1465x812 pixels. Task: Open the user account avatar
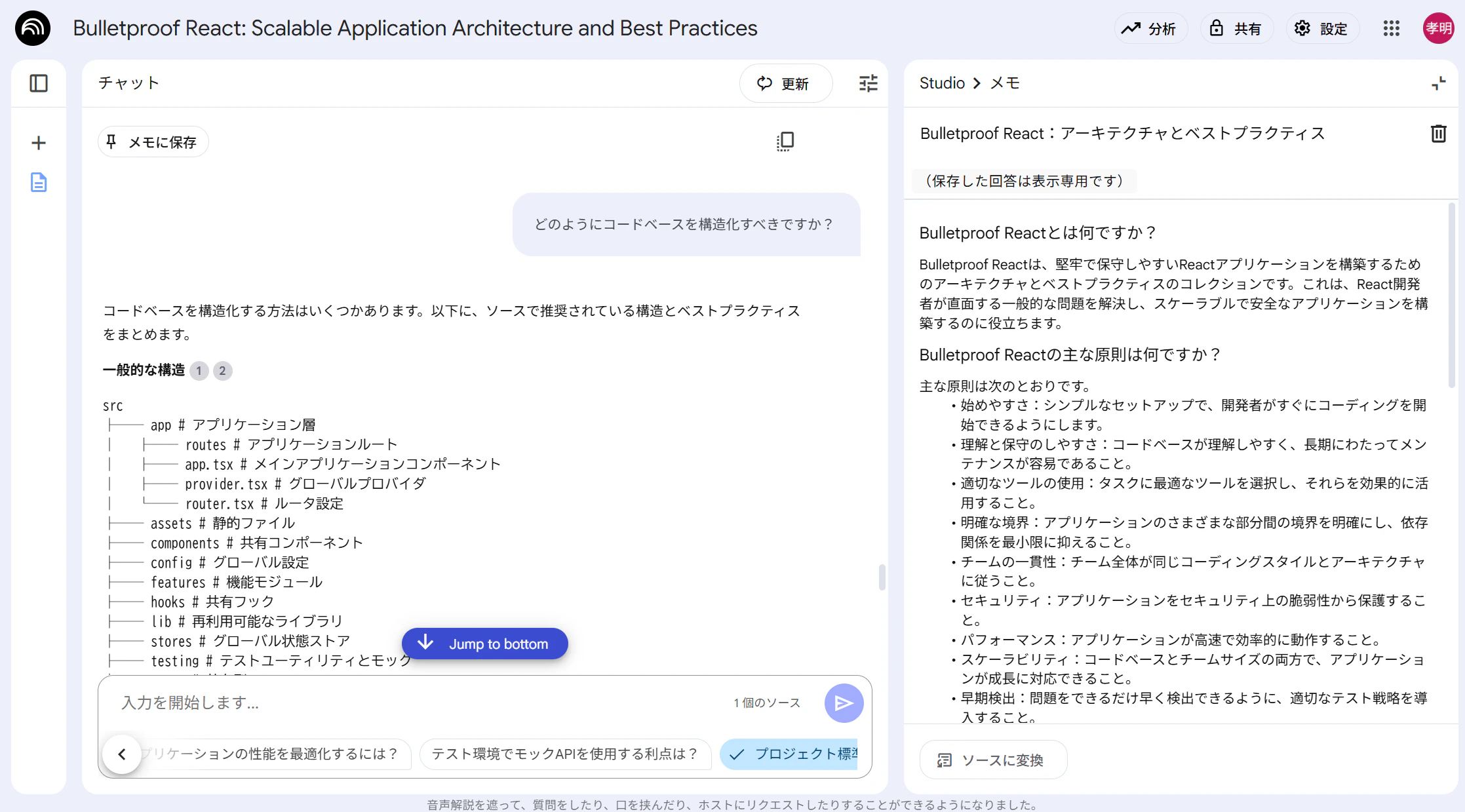click(x=1439, y=28)
